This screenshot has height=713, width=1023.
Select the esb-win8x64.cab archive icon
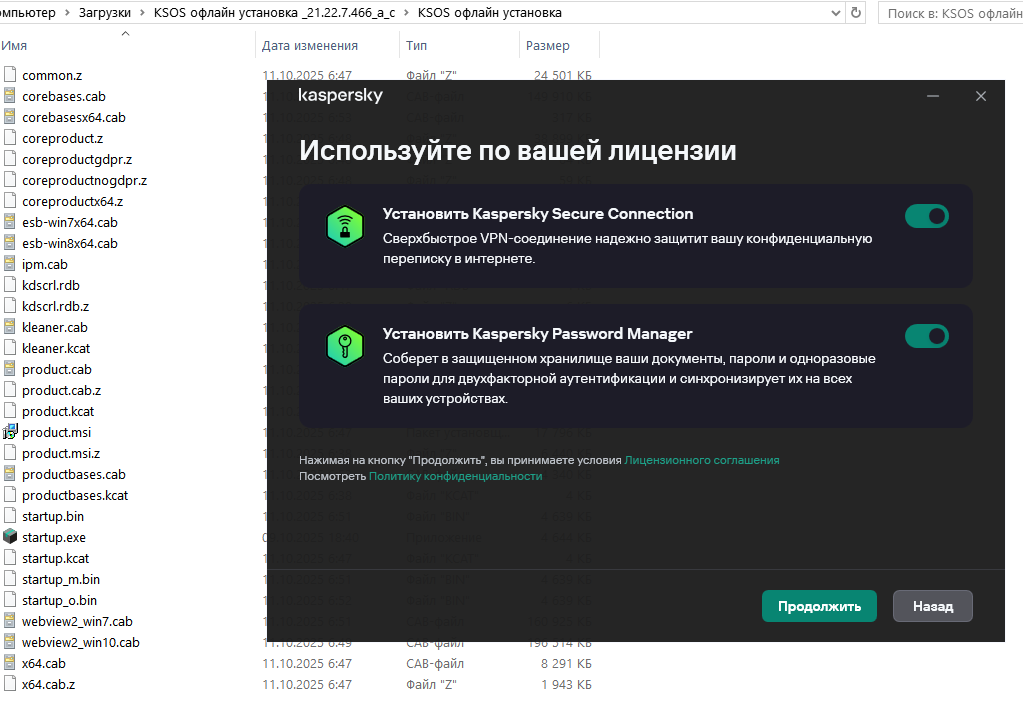[10, 243]
